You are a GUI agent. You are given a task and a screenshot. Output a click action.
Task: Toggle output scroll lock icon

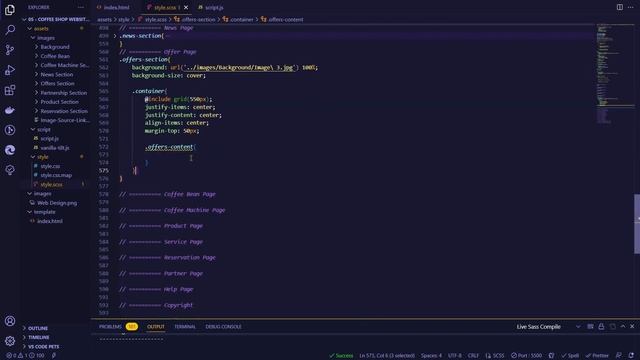pyautogui.click(x=601, y=327)
